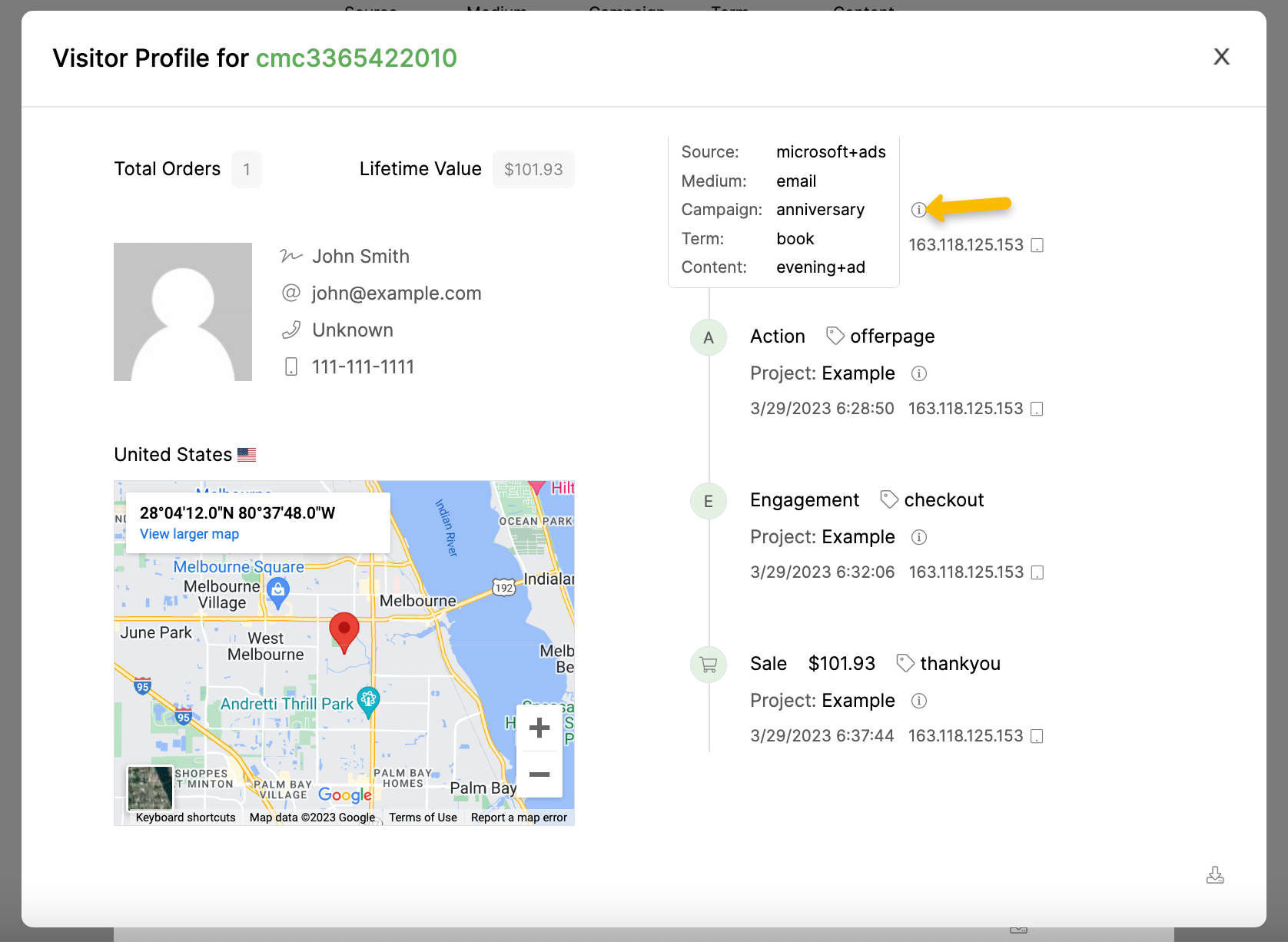Click the 'A' Action timeline marker

709,337
